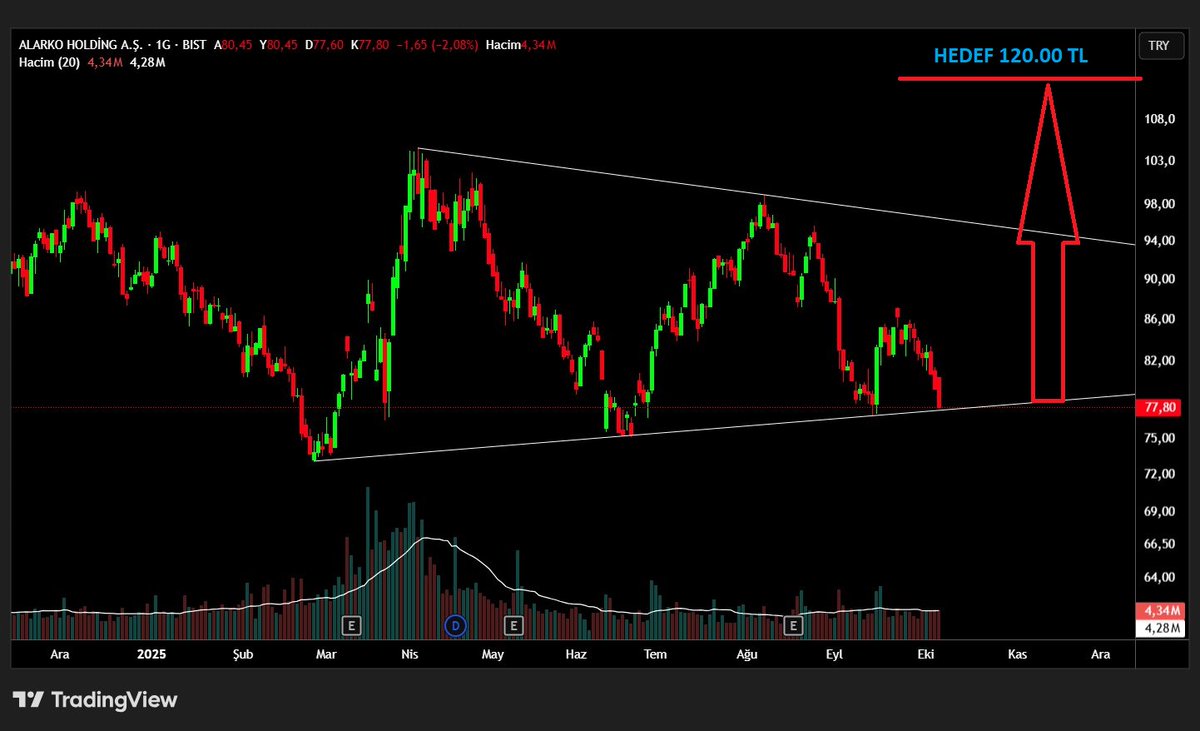This screenshot has width=1200, height=731.
Task: Click the K77,80 close value
Action: pos(371,45)
